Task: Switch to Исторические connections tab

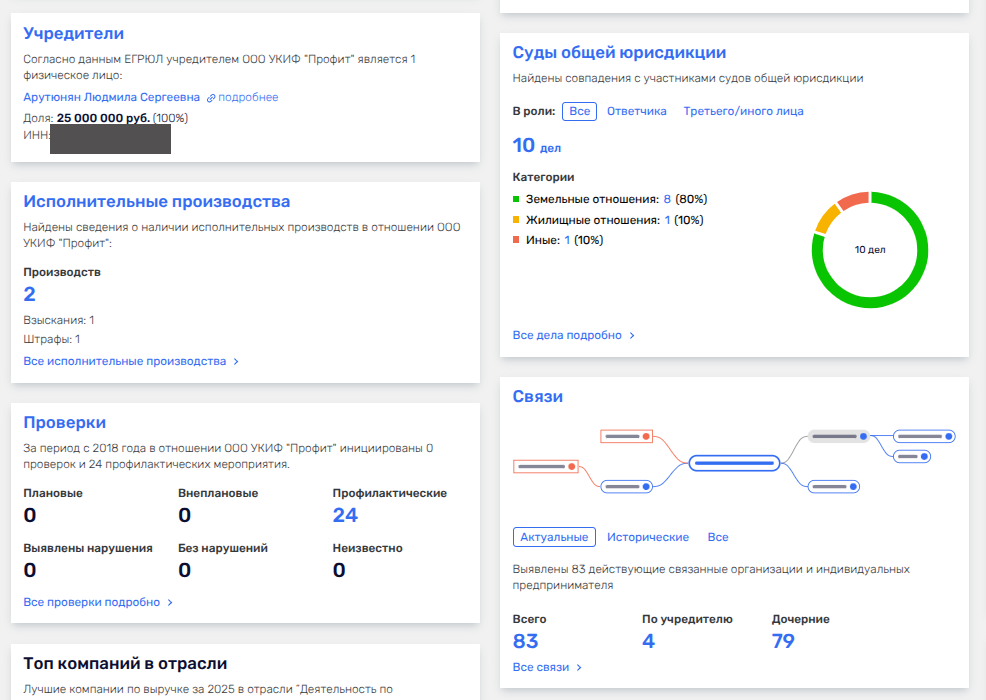Action: (x=648, y=537)
